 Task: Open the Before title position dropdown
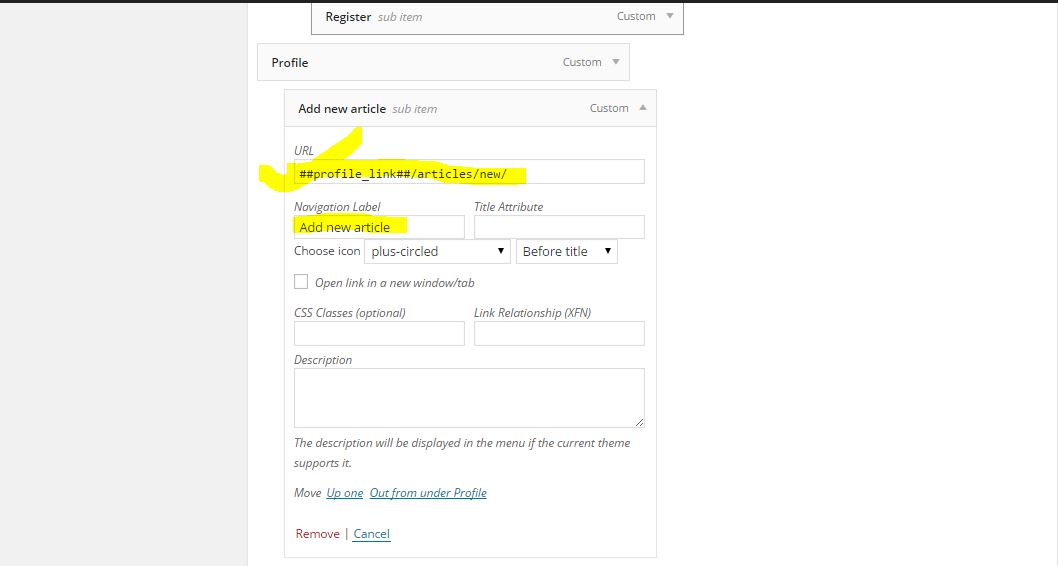(566, 251)
